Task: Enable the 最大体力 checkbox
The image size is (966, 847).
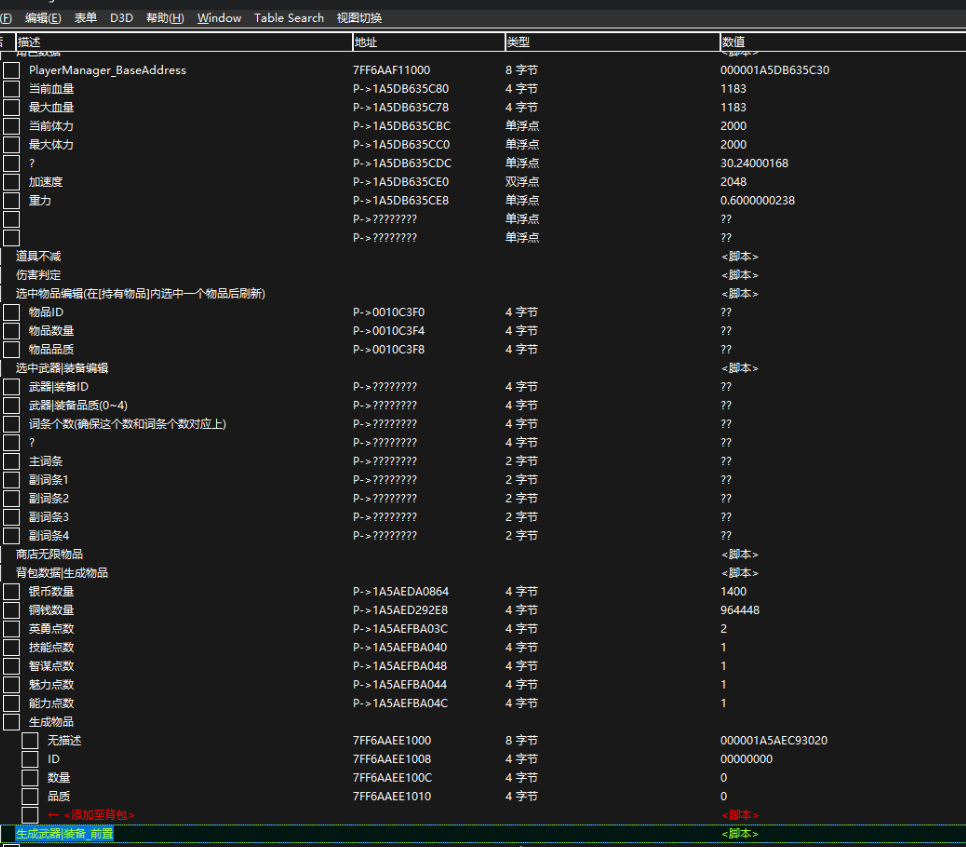Action: click(x=11, y=145)
